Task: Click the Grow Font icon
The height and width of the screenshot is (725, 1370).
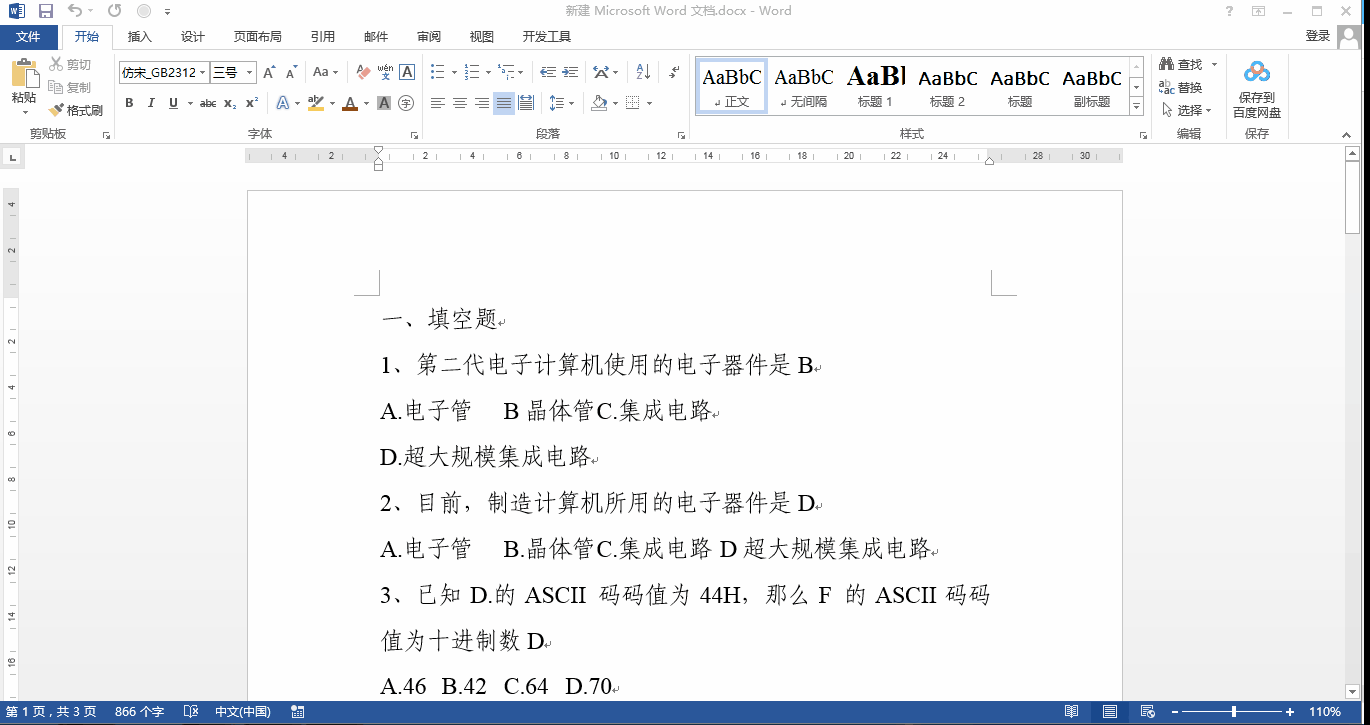Action: coord(269,73)
